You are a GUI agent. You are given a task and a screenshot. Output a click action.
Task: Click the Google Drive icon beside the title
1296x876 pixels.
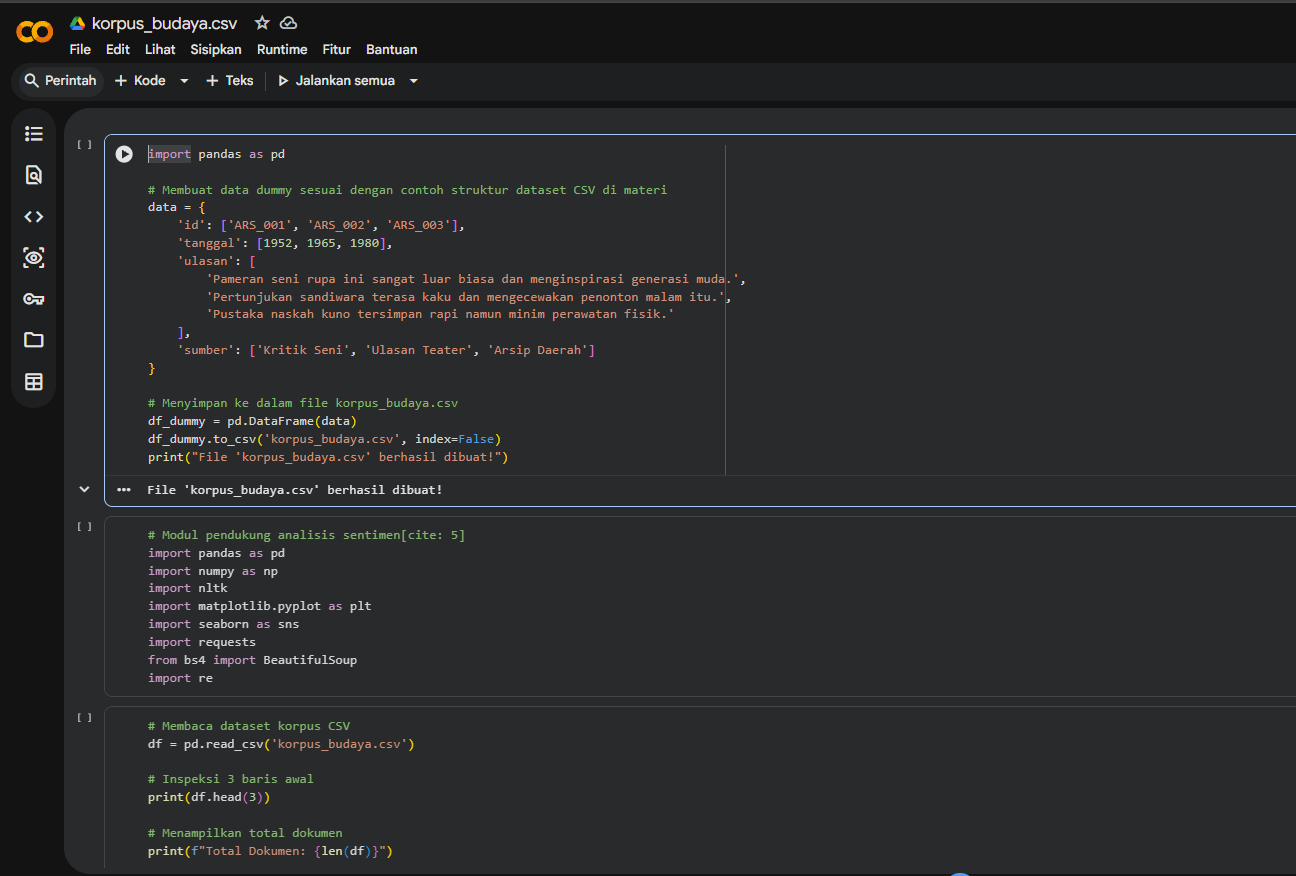point(77,23)
